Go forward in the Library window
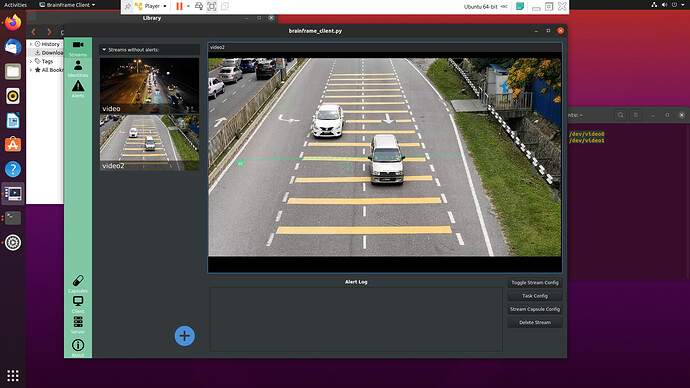 [x=49, y=32]
